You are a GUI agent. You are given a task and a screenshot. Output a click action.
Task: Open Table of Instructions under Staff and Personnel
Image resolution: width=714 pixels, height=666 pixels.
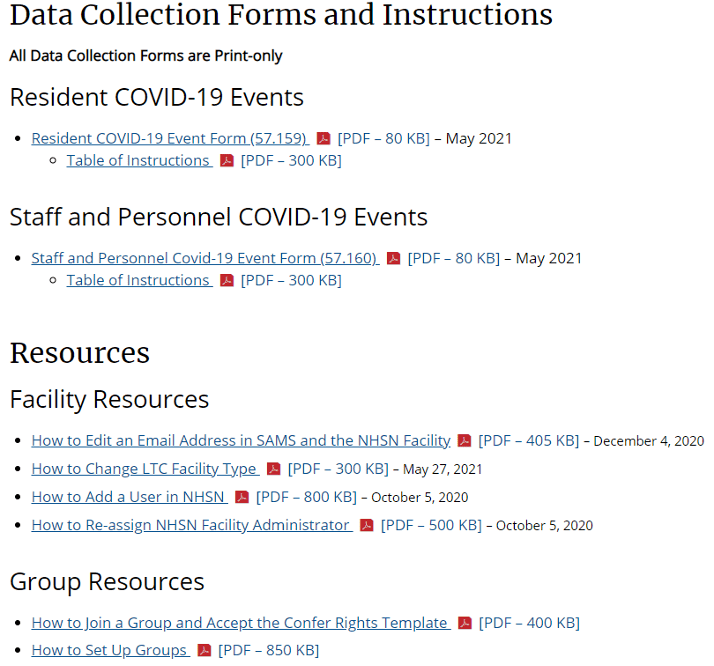pos(138,281)
